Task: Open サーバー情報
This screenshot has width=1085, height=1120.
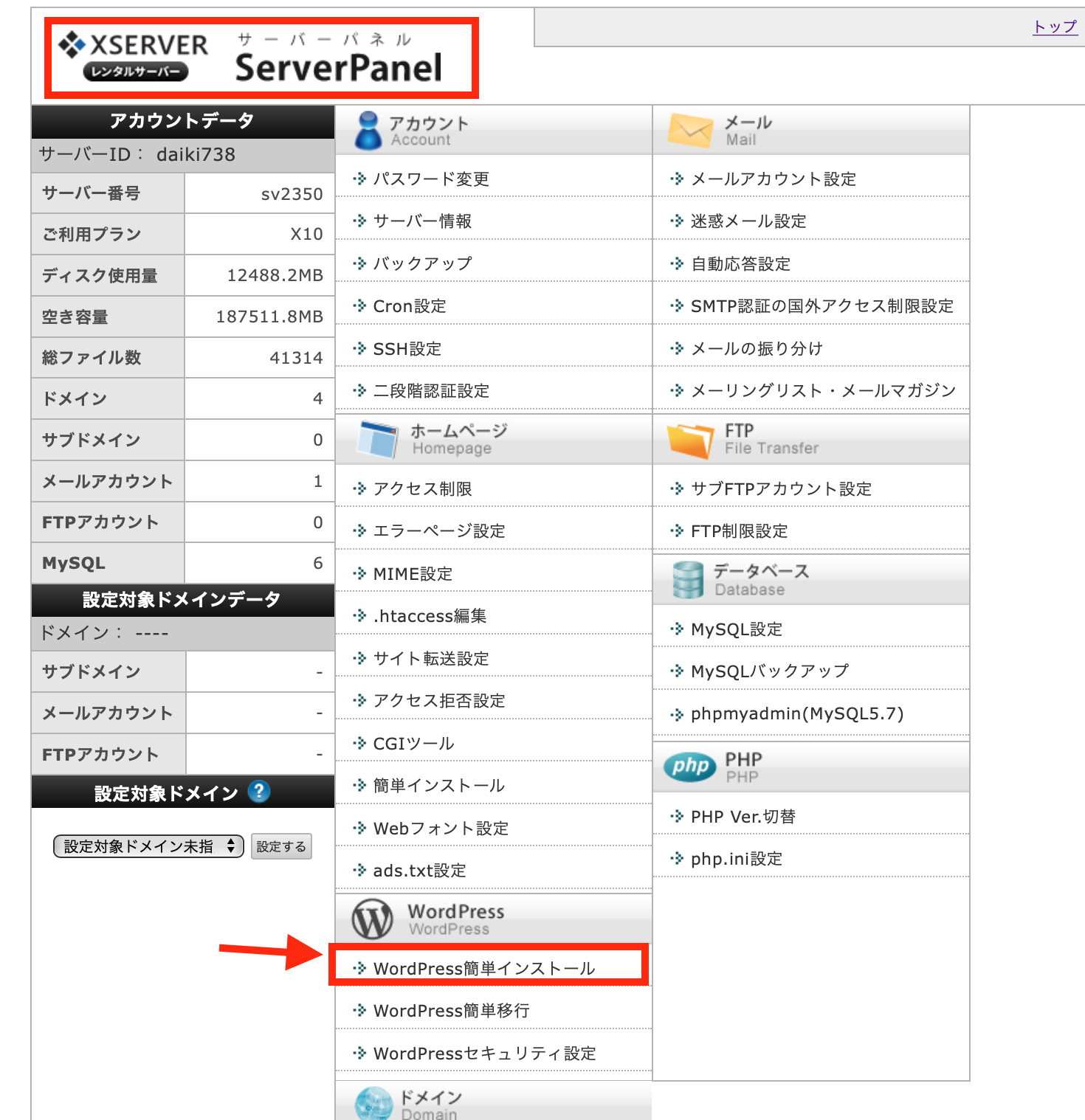Action: tap(422, 221)
